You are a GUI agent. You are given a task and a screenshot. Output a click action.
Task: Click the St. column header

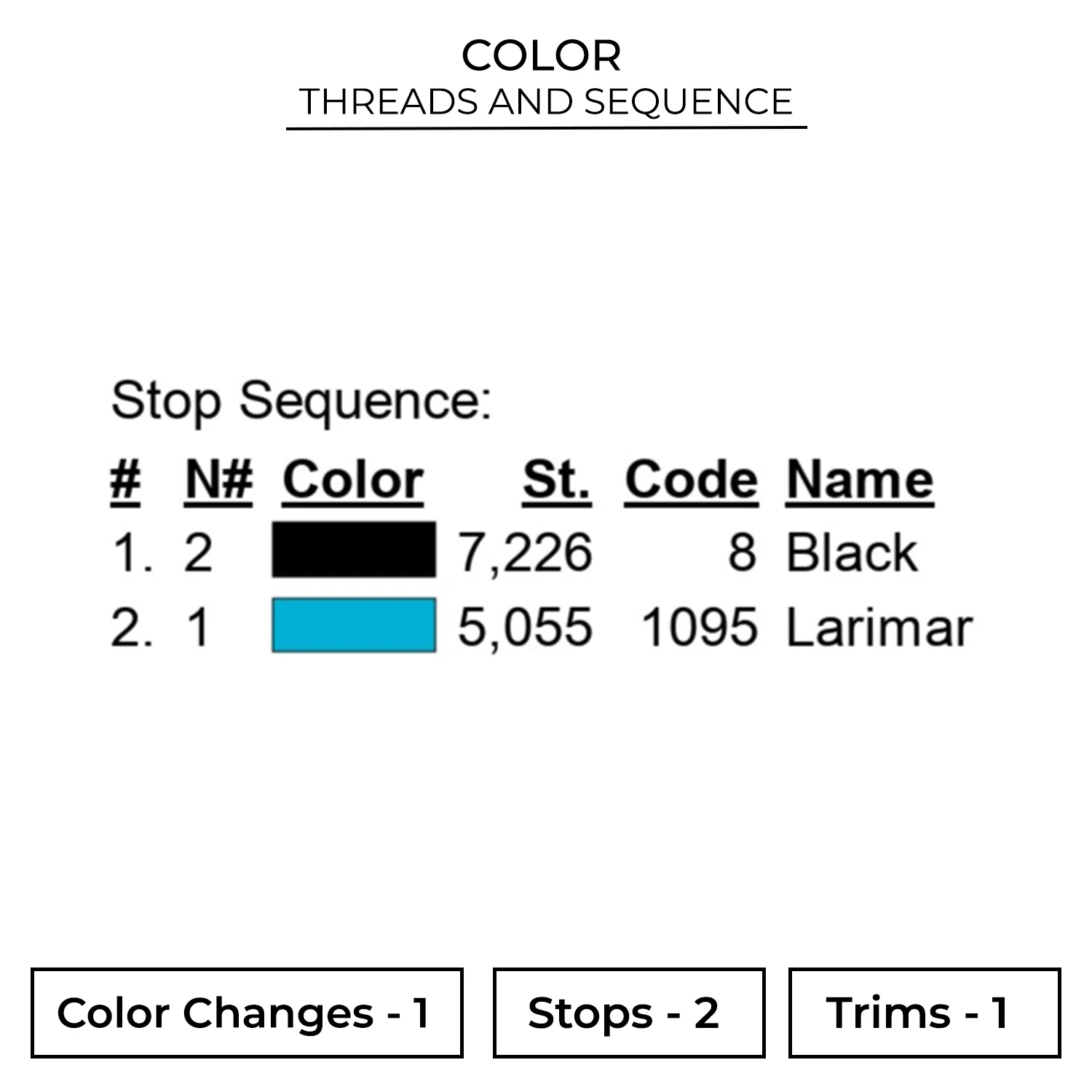[556, 480]
